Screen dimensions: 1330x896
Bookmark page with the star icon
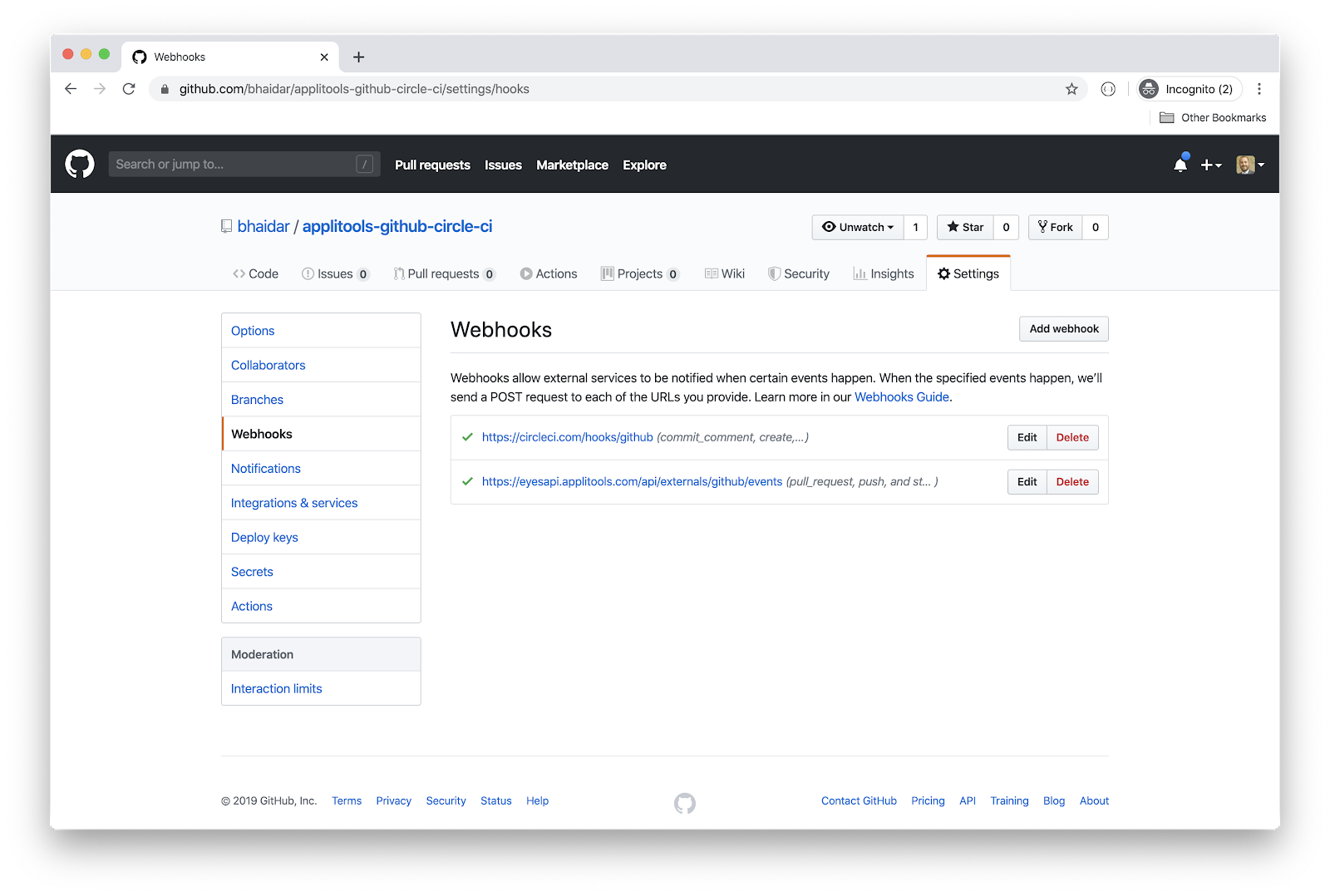pos(1071,89)
